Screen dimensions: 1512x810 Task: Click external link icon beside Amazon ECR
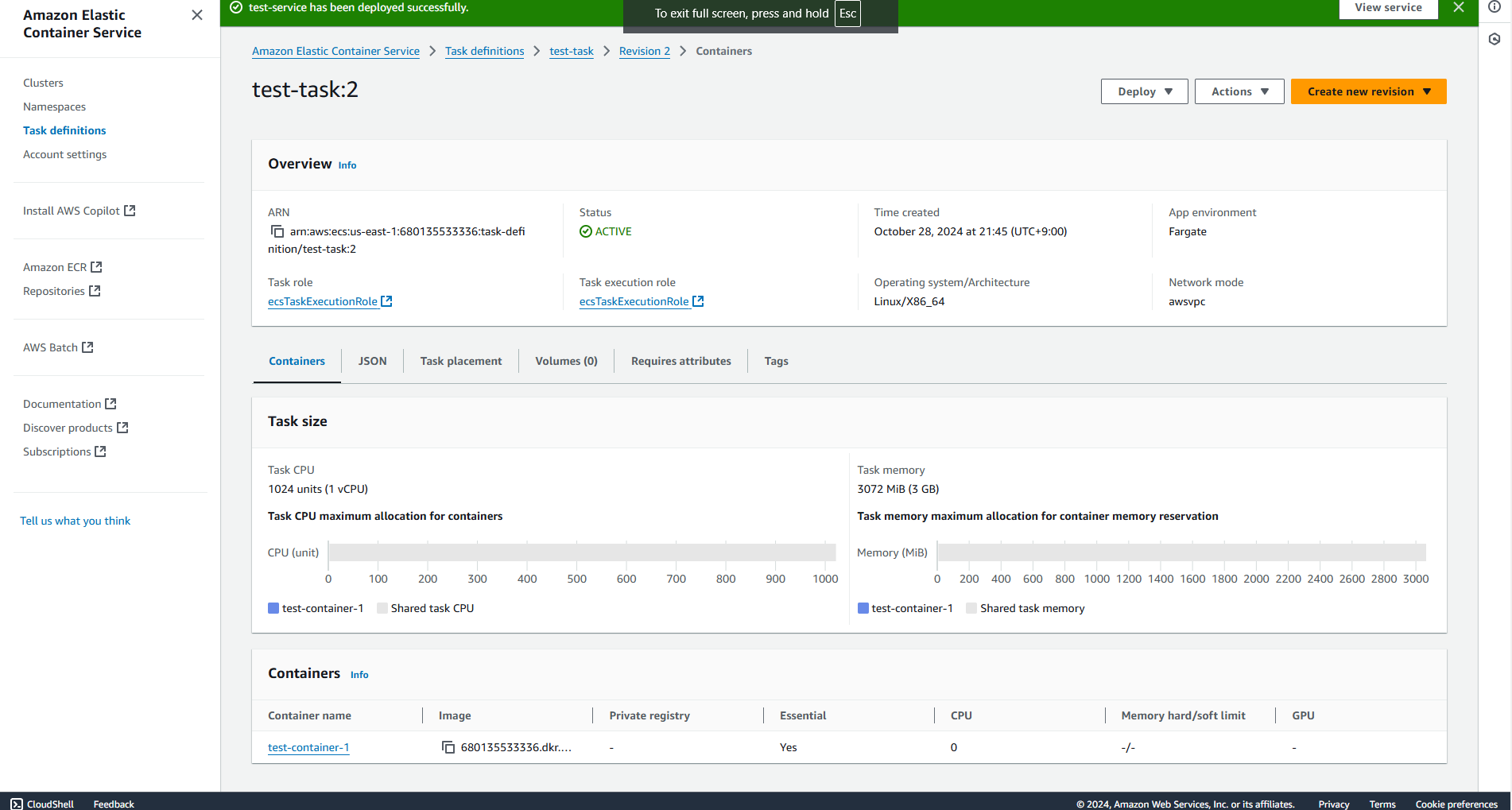tap(96, 267)
